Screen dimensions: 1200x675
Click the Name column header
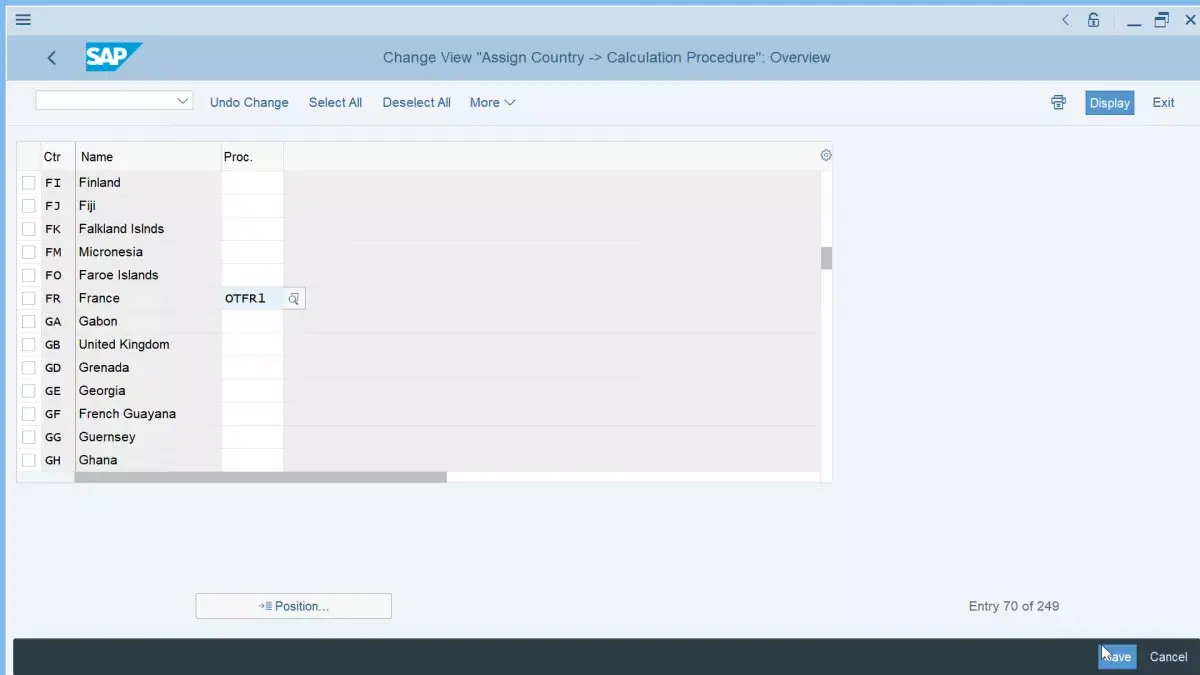click(x=148, y=157)
